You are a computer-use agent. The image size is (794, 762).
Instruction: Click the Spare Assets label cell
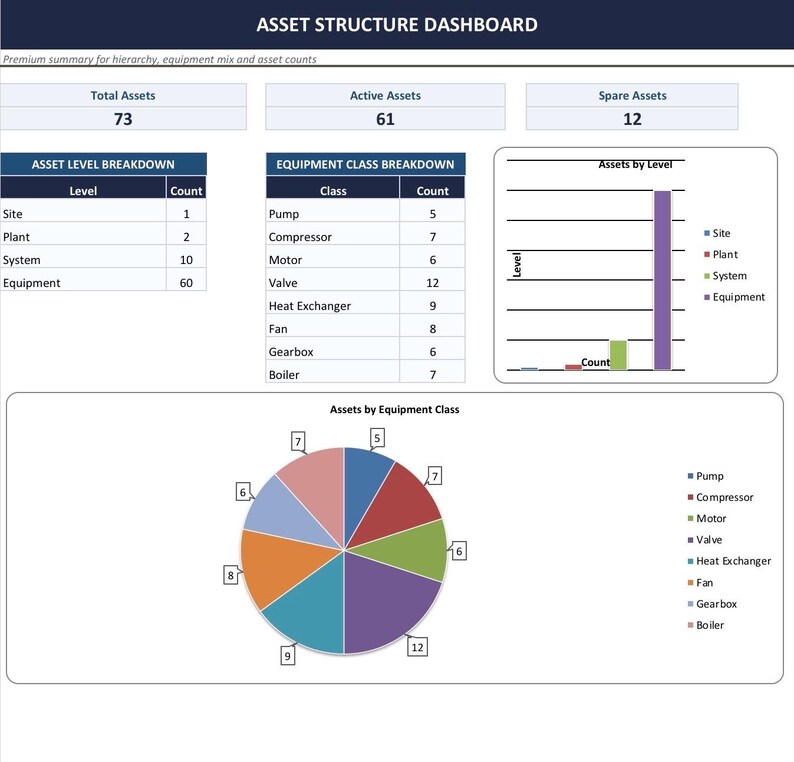tap(632, 95)
